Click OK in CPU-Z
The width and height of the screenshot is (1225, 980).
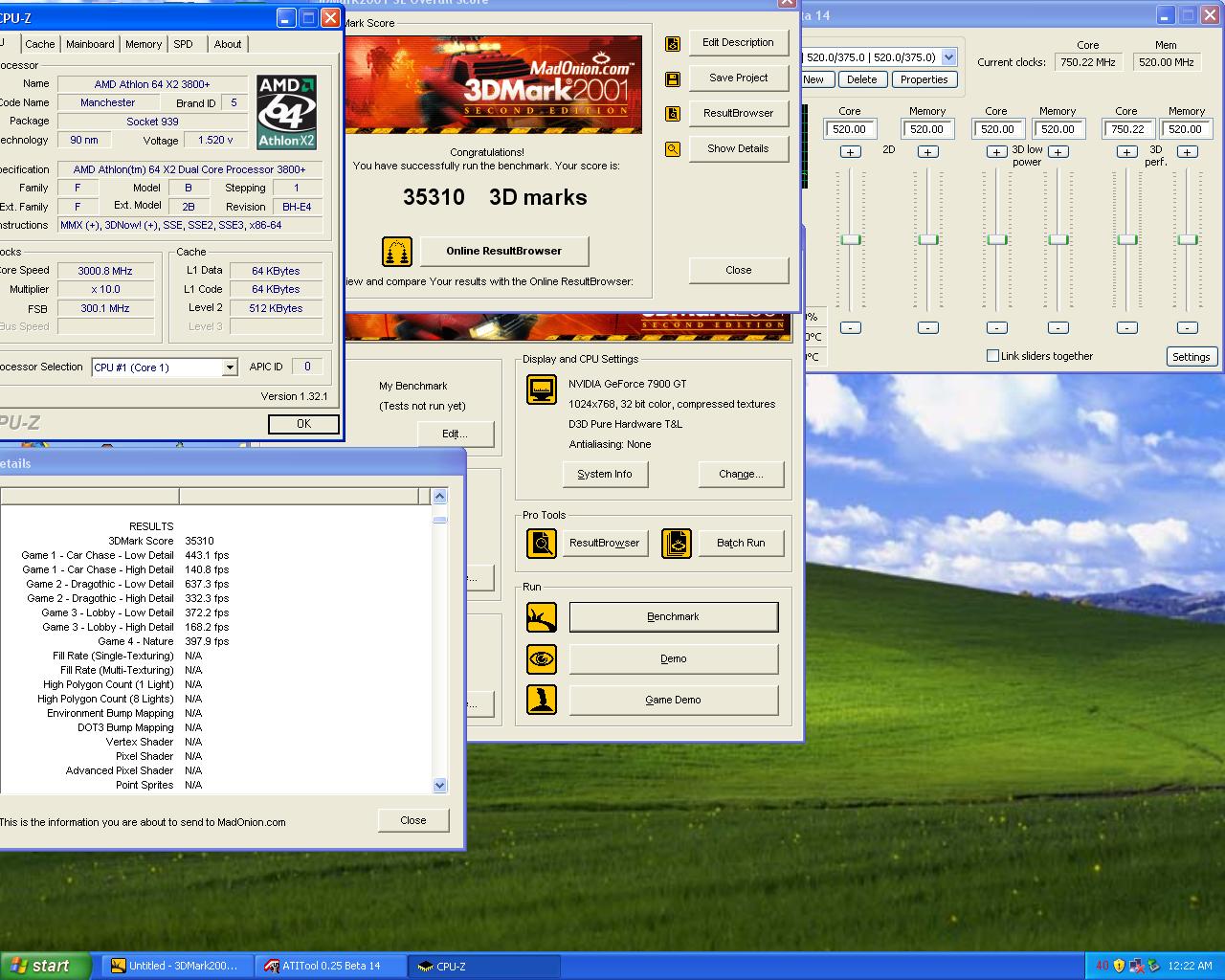[303, 424]
